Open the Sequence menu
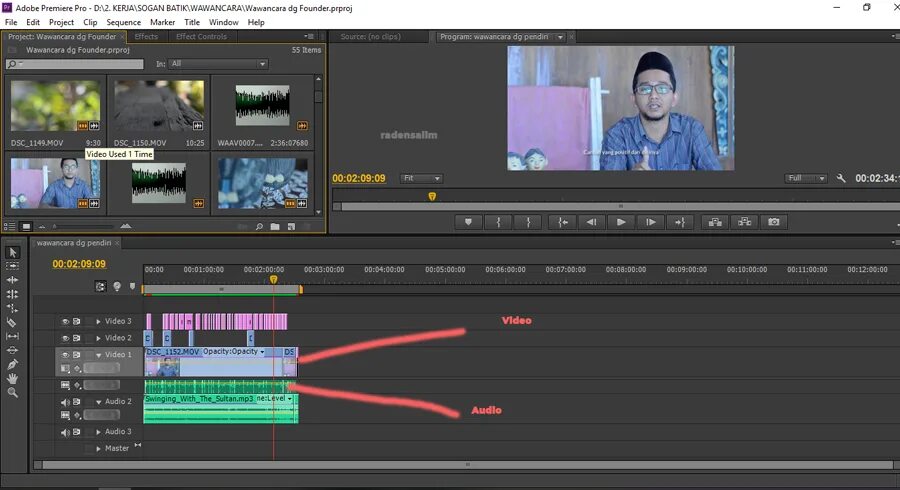Image resolution: width=900 pixels, height=490 pixels. [123, 22]
